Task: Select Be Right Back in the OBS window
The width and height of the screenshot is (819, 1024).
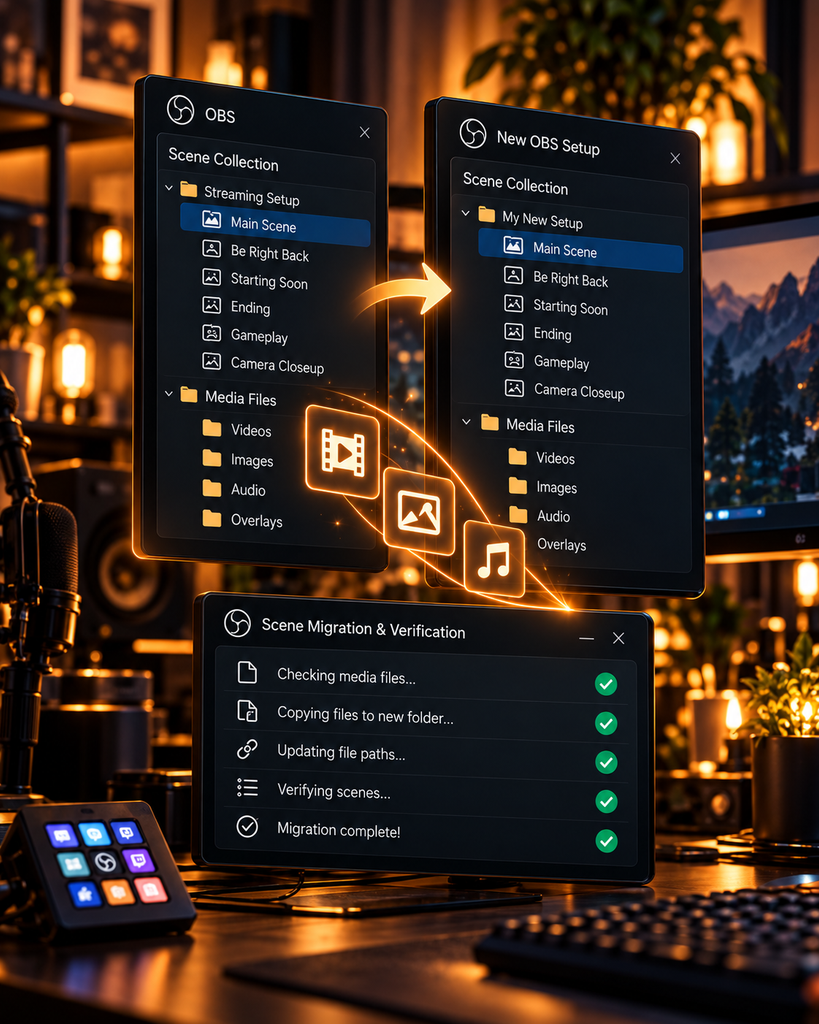Action: (x=269, y=253)
